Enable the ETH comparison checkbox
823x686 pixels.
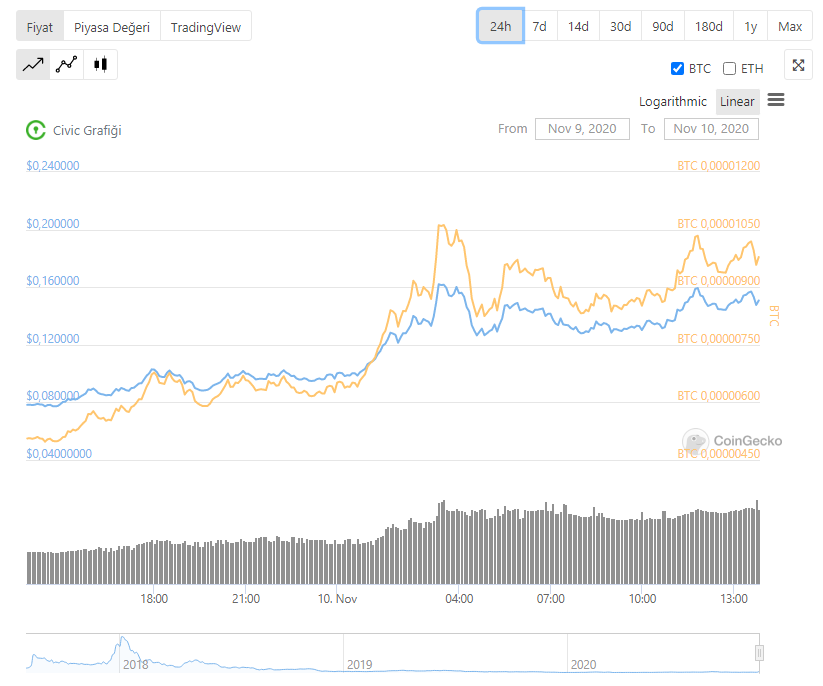click(729, 69)
